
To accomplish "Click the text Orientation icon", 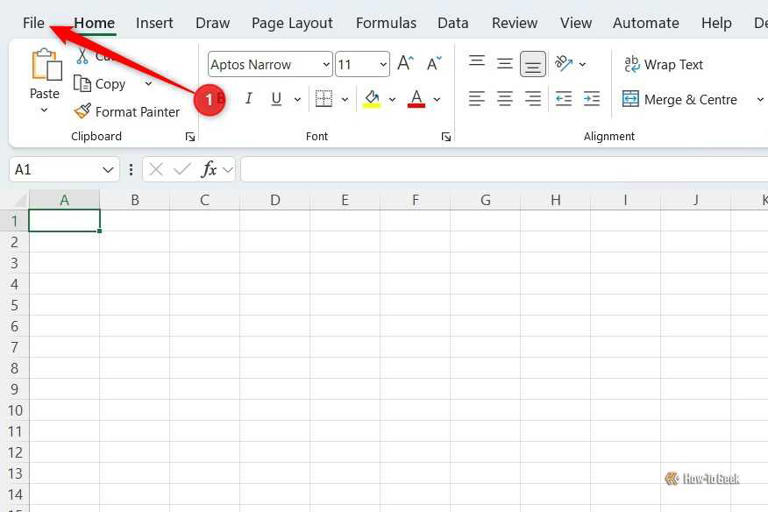I will coord(563,63).
